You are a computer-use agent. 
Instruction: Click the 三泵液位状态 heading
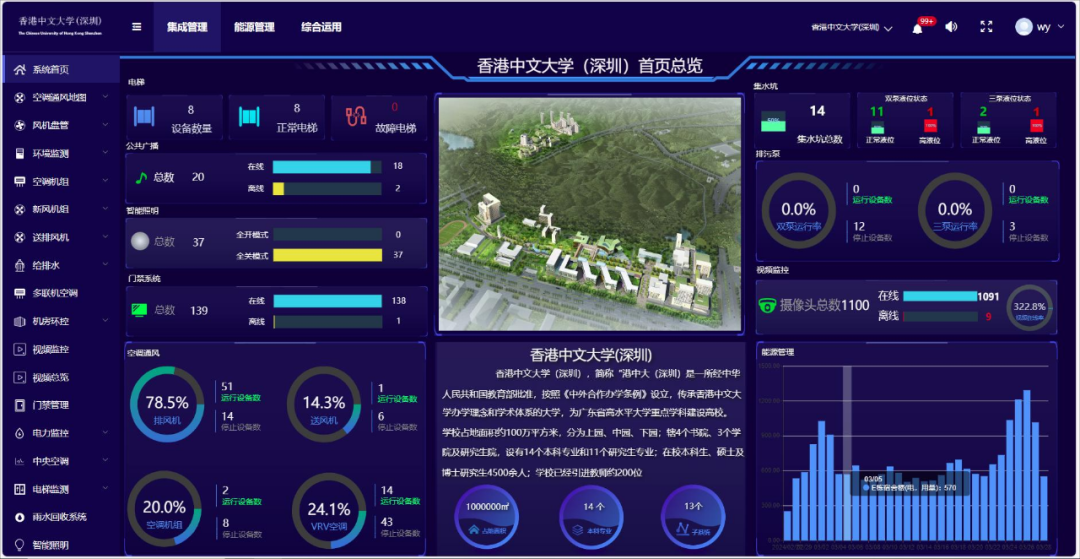pos(1010,98)
